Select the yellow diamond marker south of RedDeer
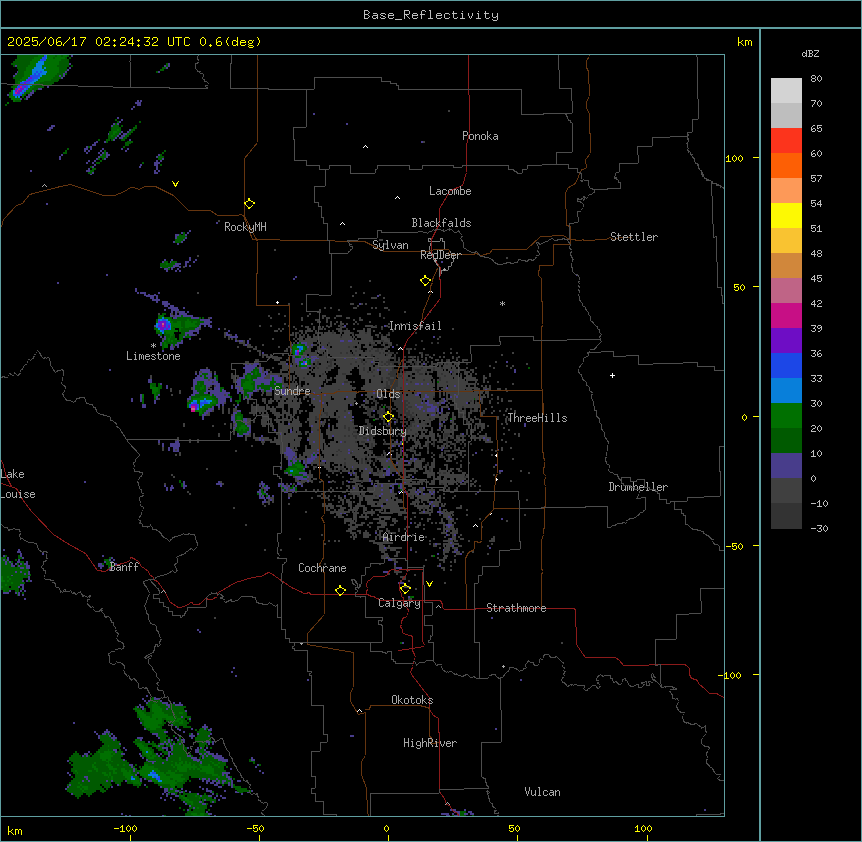The width and height of the screenshot is (862, 842). [426, 281]
